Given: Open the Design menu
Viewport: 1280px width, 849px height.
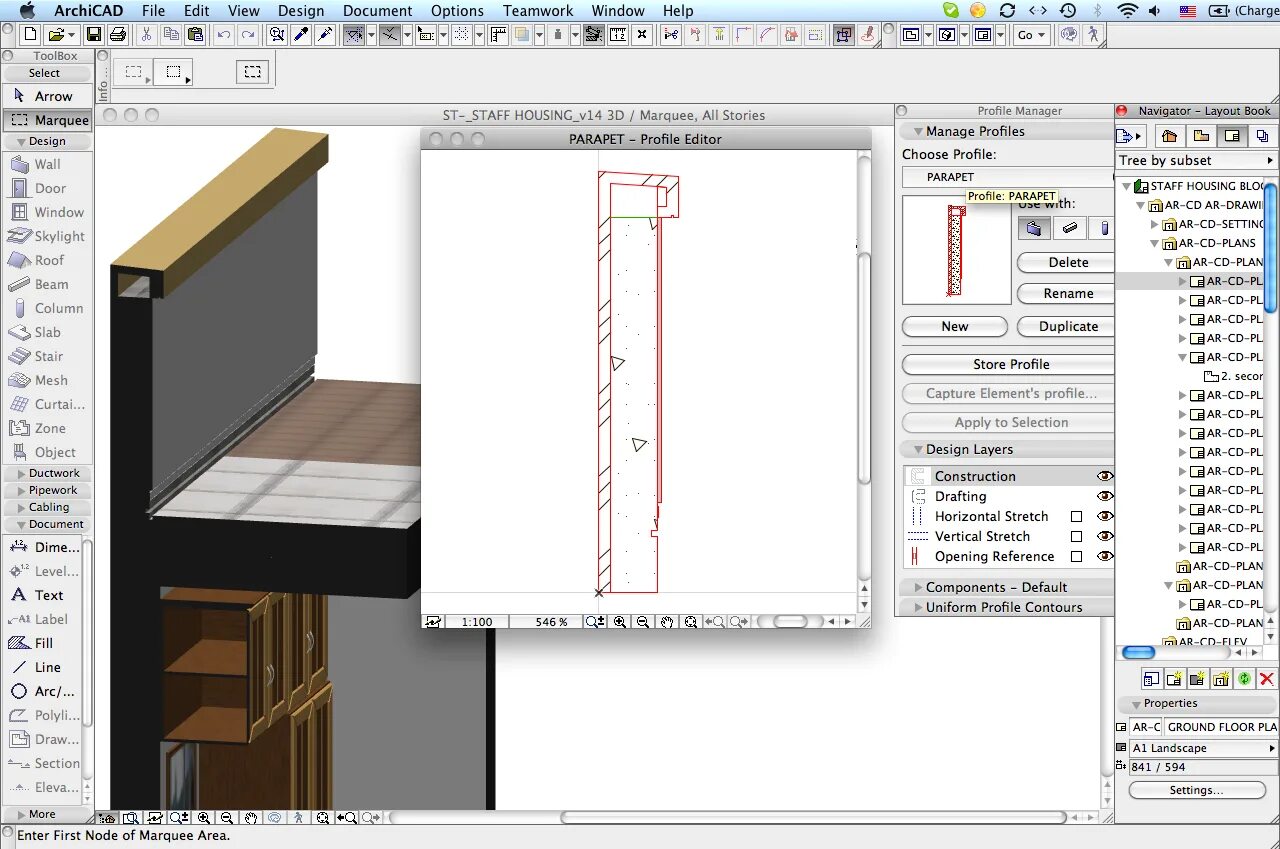Looking at the screenshot, I should coord(300,11).
